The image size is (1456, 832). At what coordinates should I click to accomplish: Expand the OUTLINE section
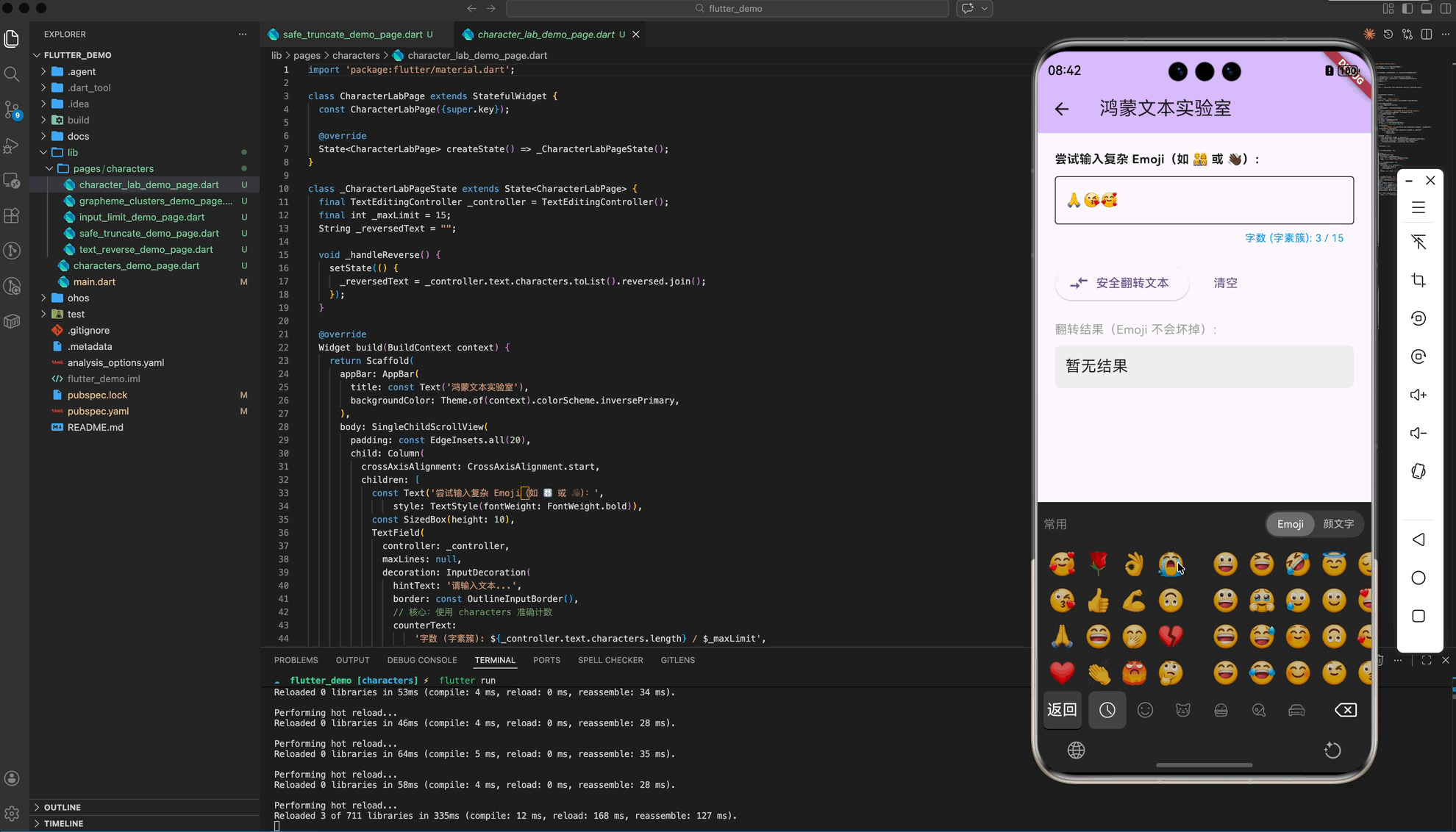62,807
